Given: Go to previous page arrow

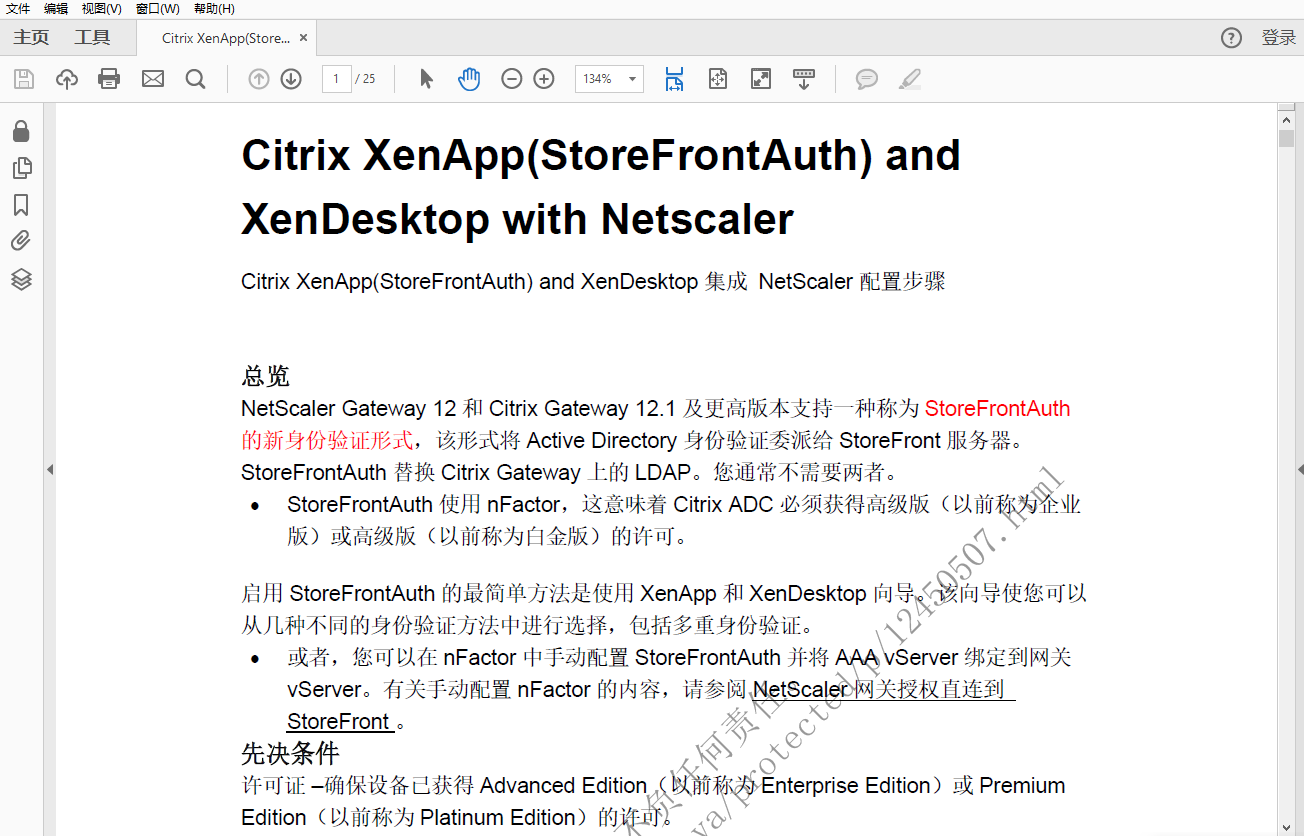Looking at the screenshot, I should tap(259, 79).
